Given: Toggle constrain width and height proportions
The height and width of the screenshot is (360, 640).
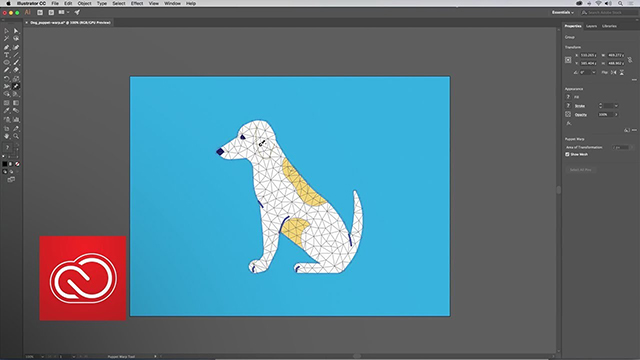Looking at the screenshot, I should [630, 60].
